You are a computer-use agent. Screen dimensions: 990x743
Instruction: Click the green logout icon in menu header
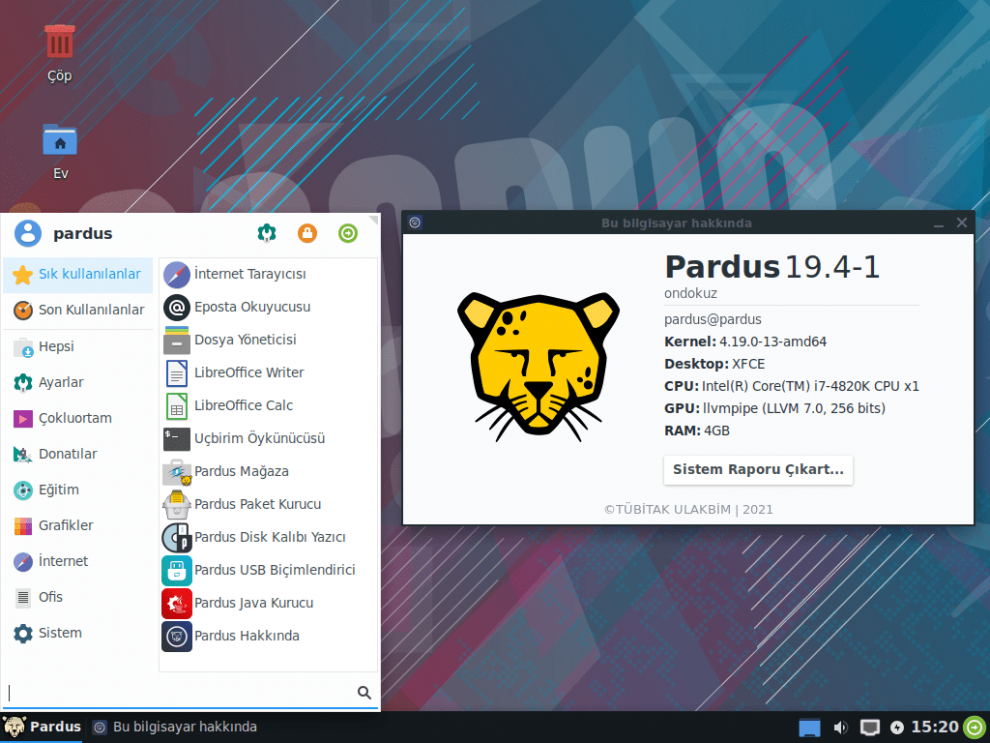point(348,233)
